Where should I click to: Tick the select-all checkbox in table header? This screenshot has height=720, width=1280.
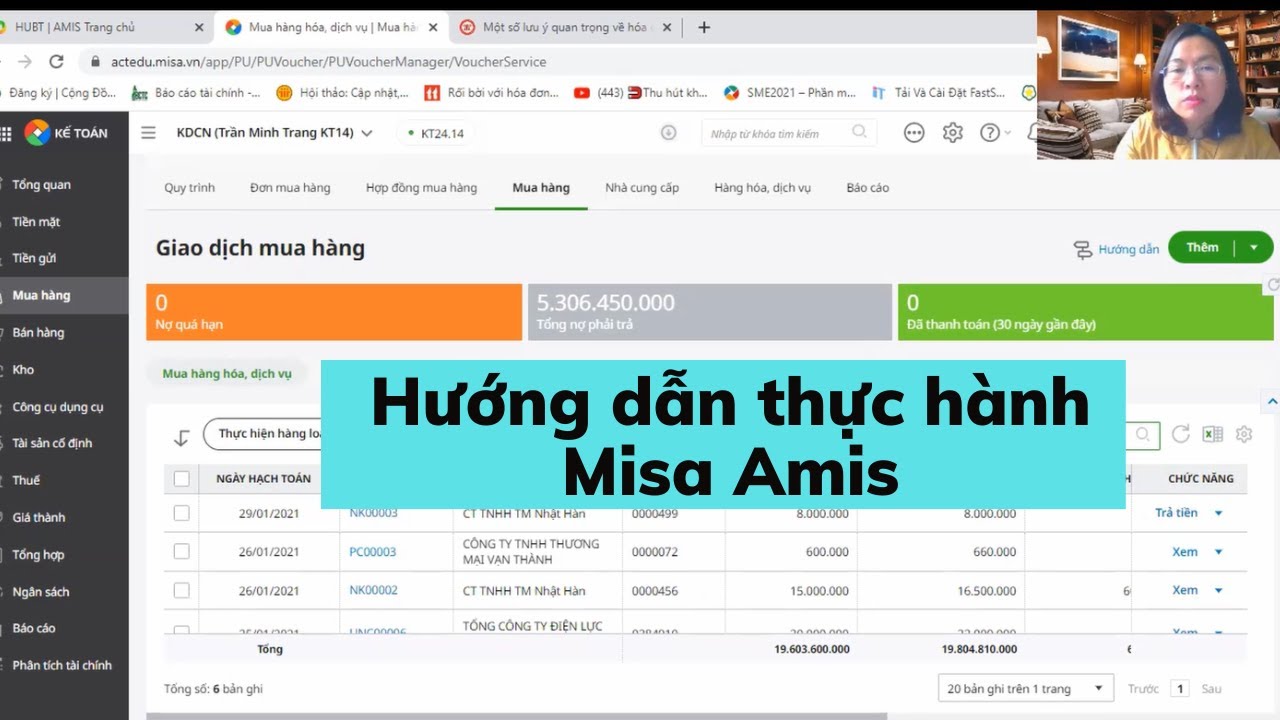[181, 479]
